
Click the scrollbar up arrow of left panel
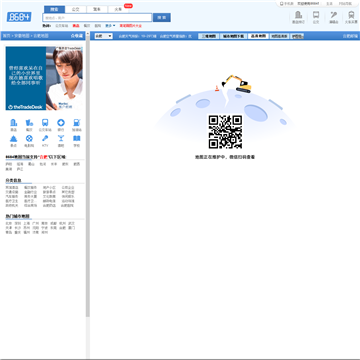(88, 33)
